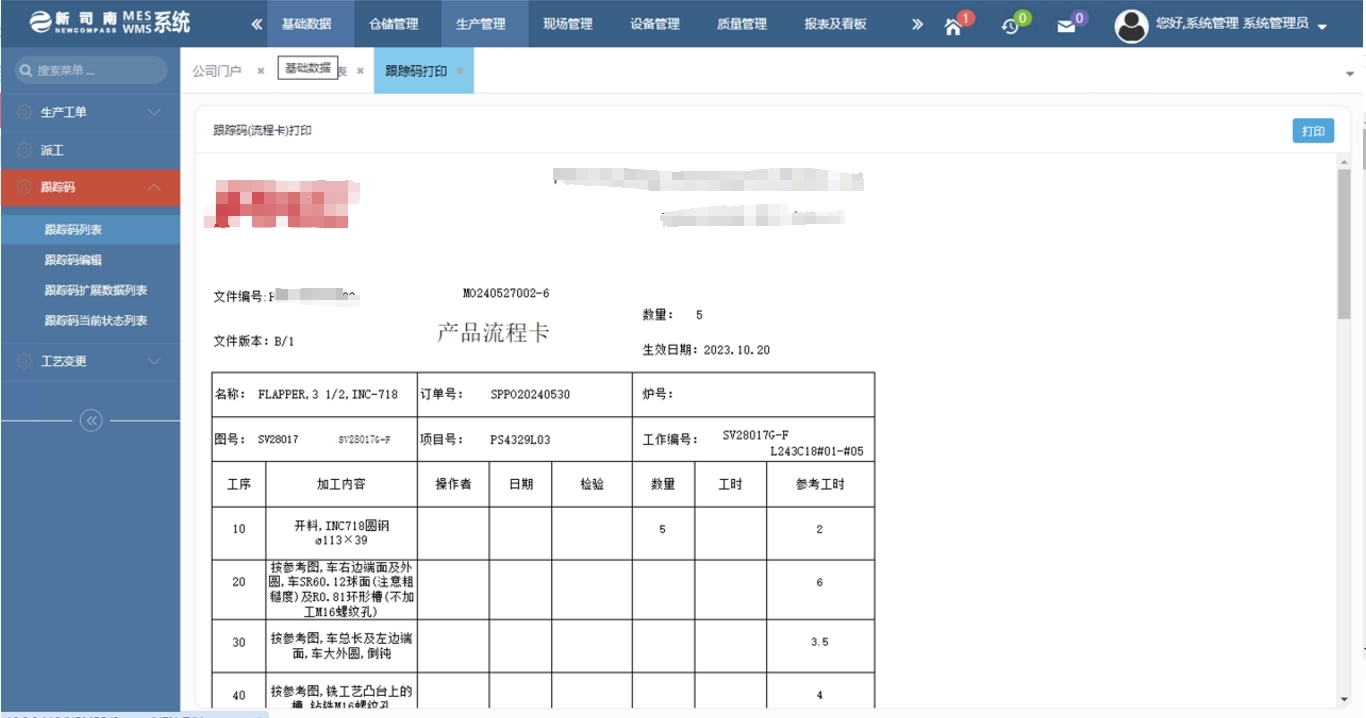Click the name FLAPPER,3 1/2,INC-718
1366x718 pixels.
tap(328, 394)
